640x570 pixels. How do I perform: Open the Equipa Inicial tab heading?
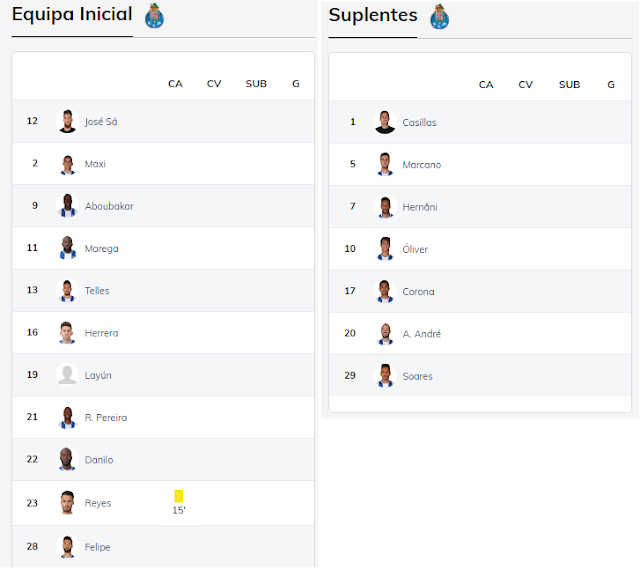pyautogui.click(x=72, y=15)
